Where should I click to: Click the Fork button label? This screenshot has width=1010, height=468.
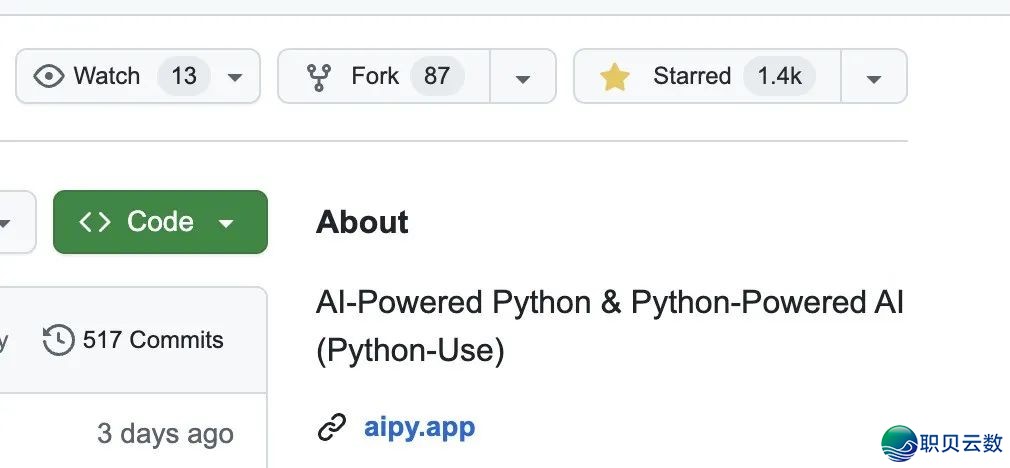375,76
